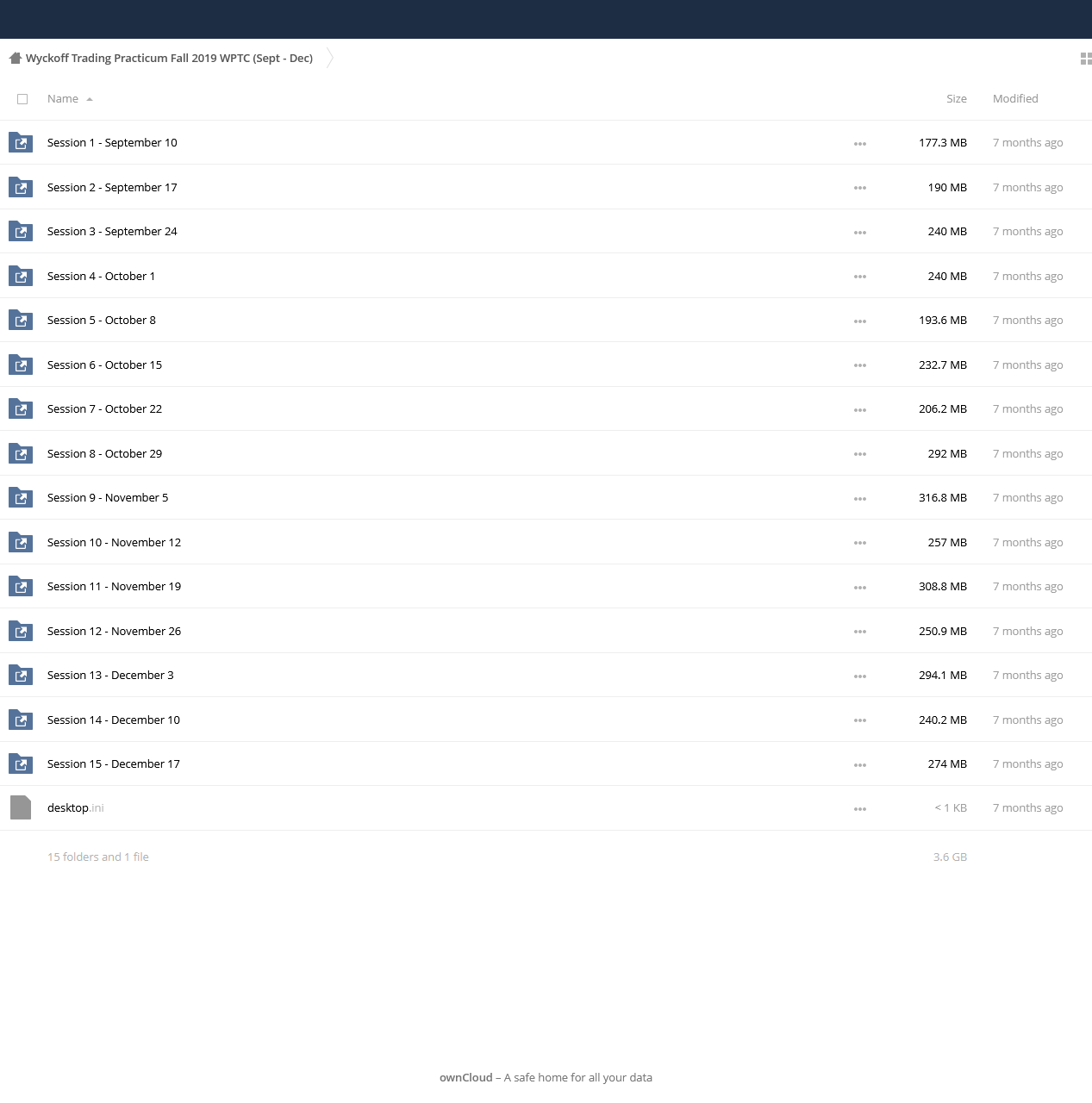1092x1103 pixels.
Task: Click the Session 12 - November 26 folder icon
Action: point(21,631)
